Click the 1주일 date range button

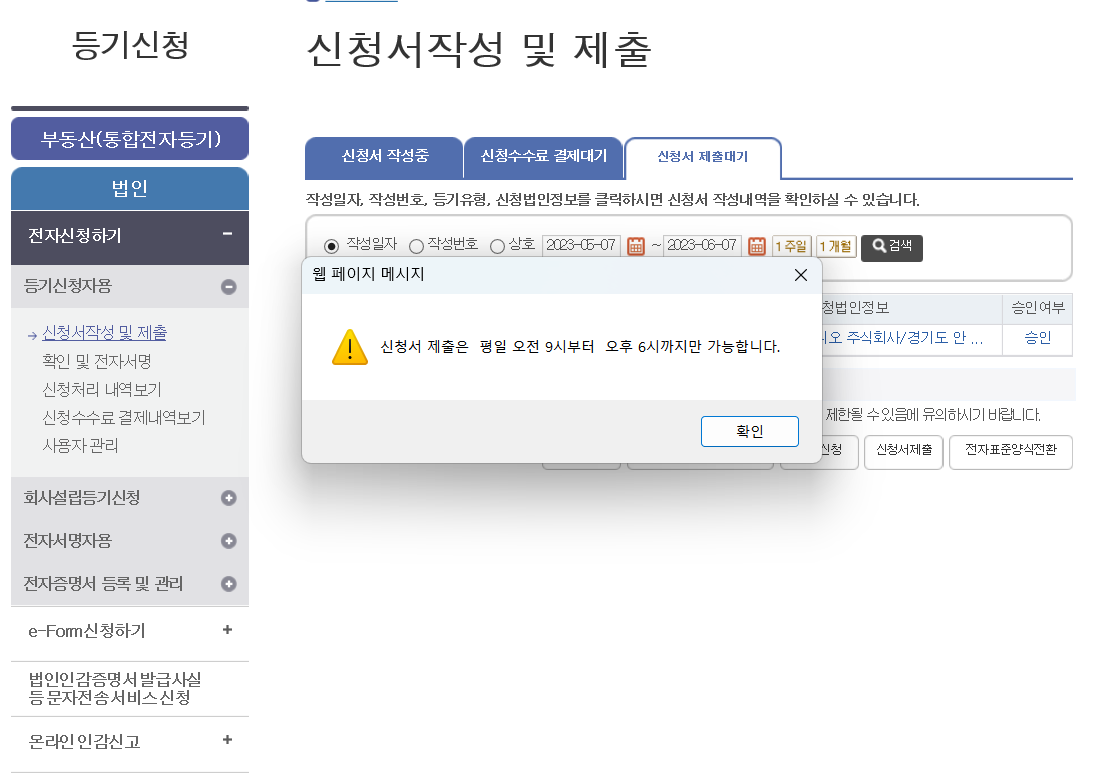tap(792, 244)
